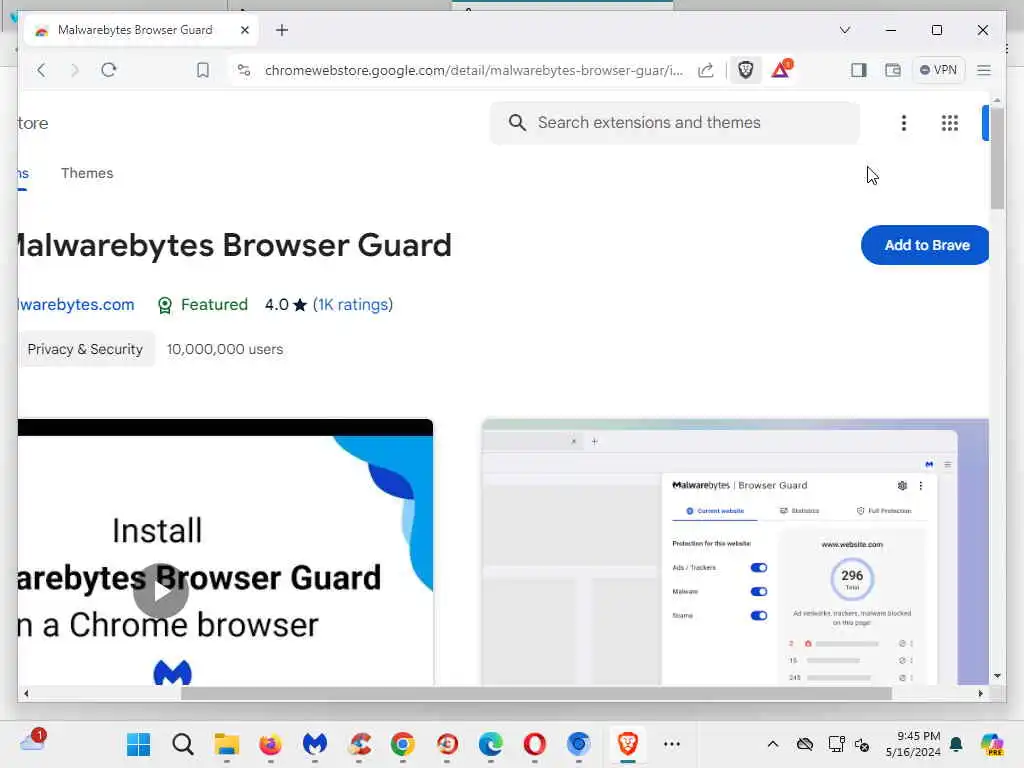This screenshot has width=1024, height=768.
Task: Click the vertical scrollbar thumb
Action: [x=997, y=157]
